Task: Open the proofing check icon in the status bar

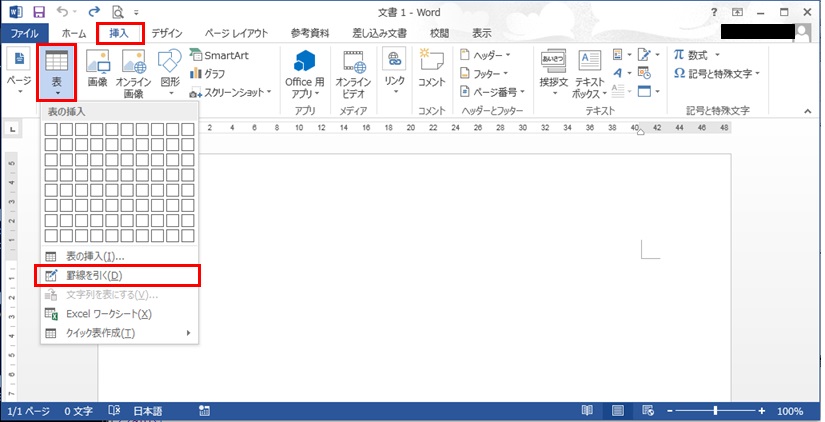Action: pyautogui.click(x=114, y=411)
